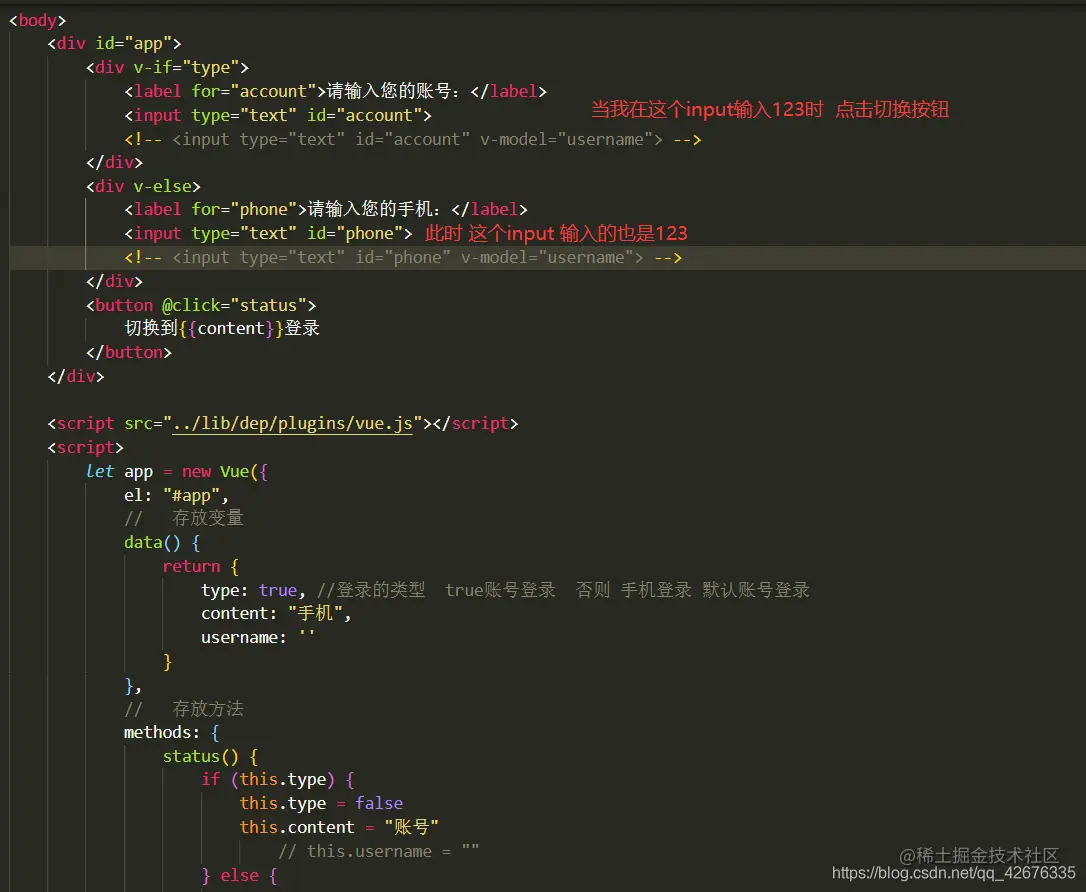Click the data() { line

162,542
